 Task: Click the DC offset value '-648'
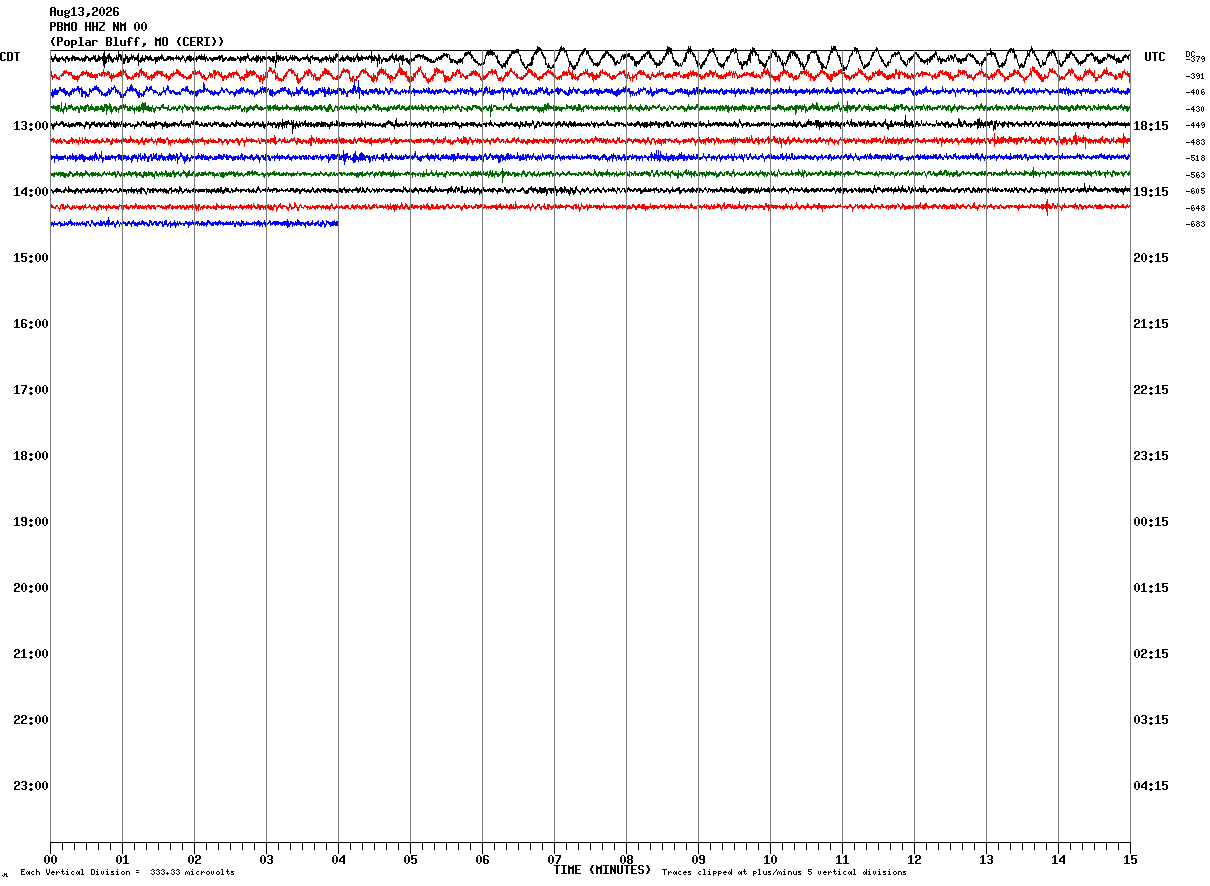[x=1195, y=208]
